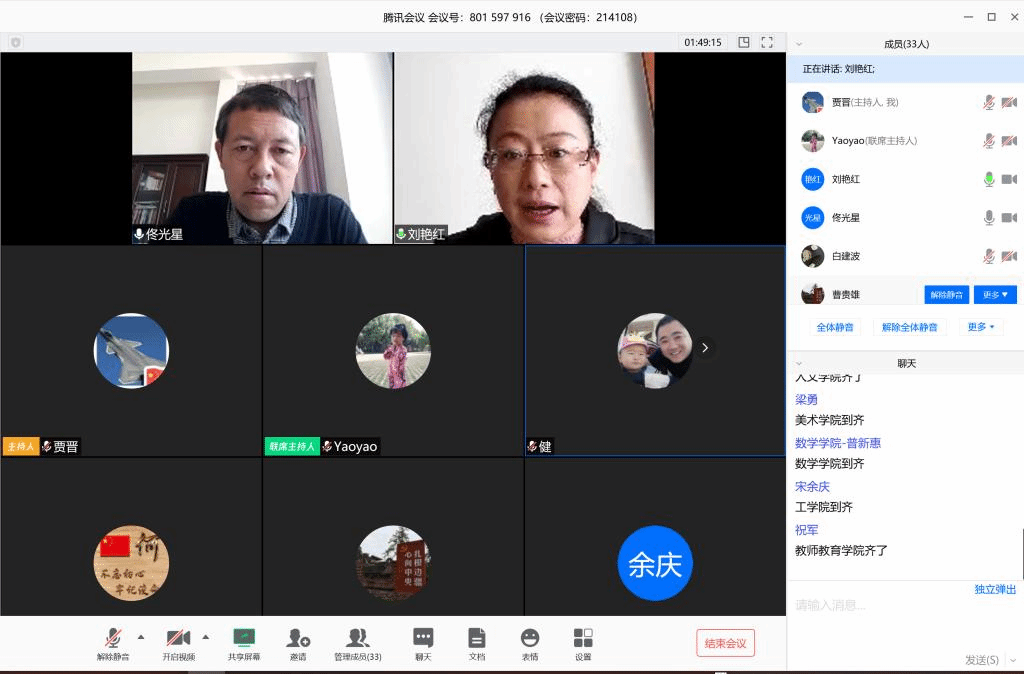Click 白建波 avatar in member list
1024x674 pixels.
(x=812, y=257)
